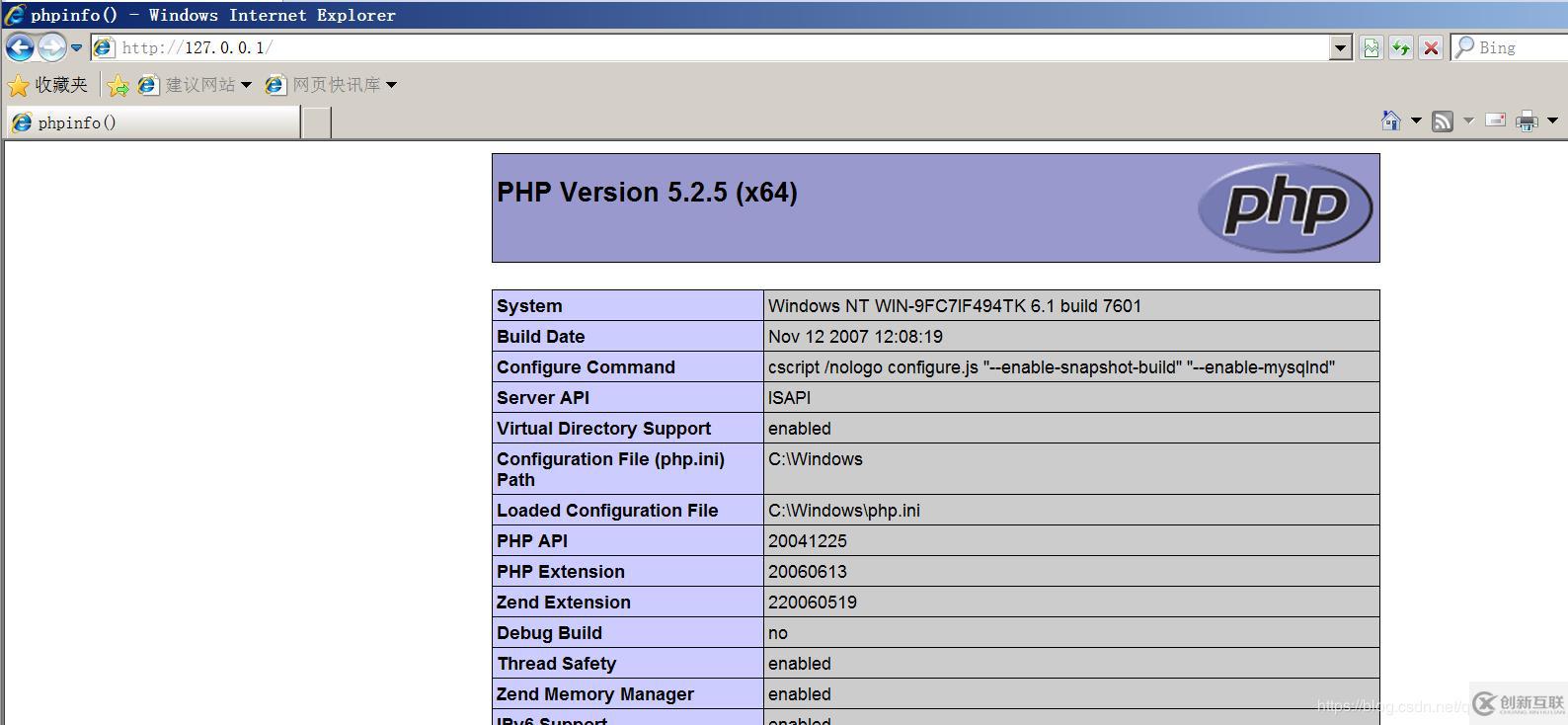This screenshot has height=725, width=1568.
Task: Expand the Print options dropdown arrow
Action: tap(1552, 121)
